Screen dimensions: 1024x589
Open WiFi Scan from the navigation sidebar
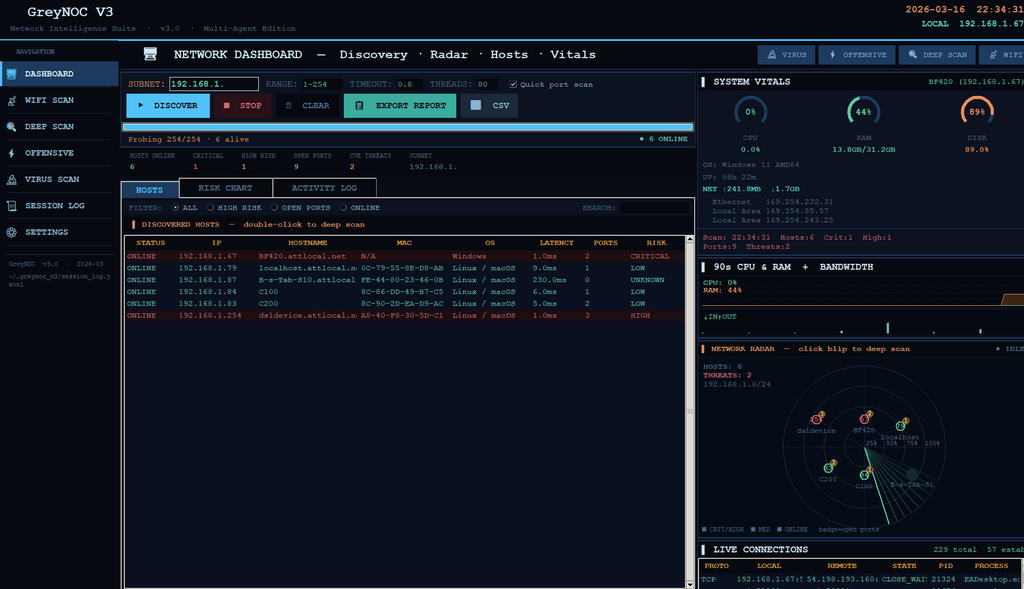coord(49,100)
